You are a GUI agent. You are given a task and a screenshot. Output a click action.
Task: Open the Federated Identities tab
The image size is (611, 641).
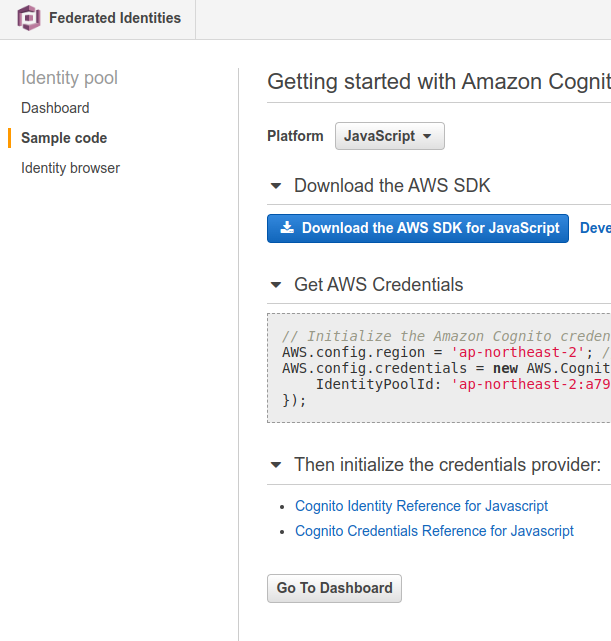click(x=115, y=18)
